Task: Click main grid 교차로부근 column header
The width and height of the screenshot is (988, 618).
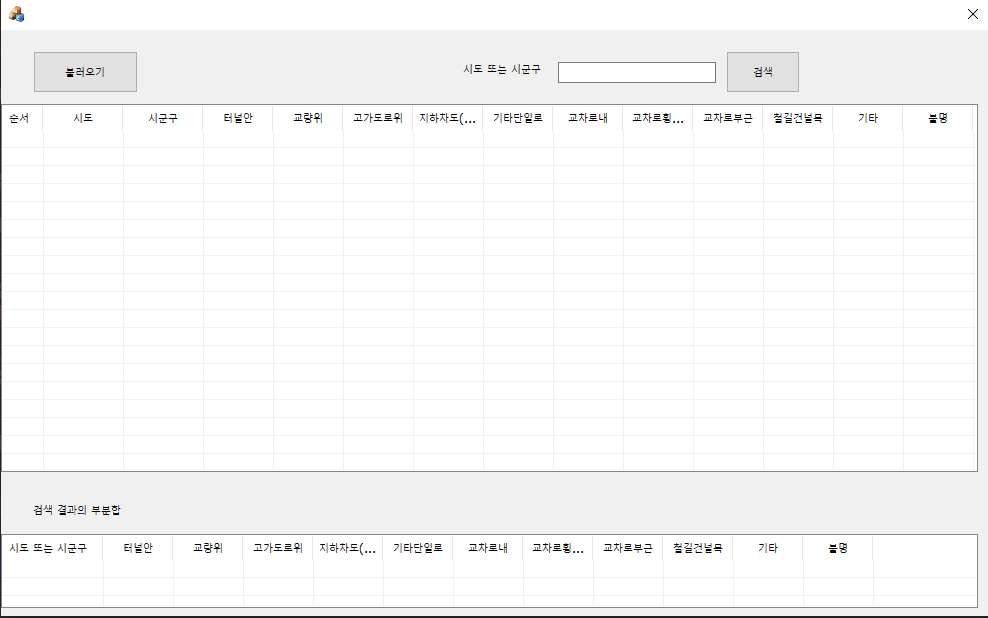Action: 727,118
